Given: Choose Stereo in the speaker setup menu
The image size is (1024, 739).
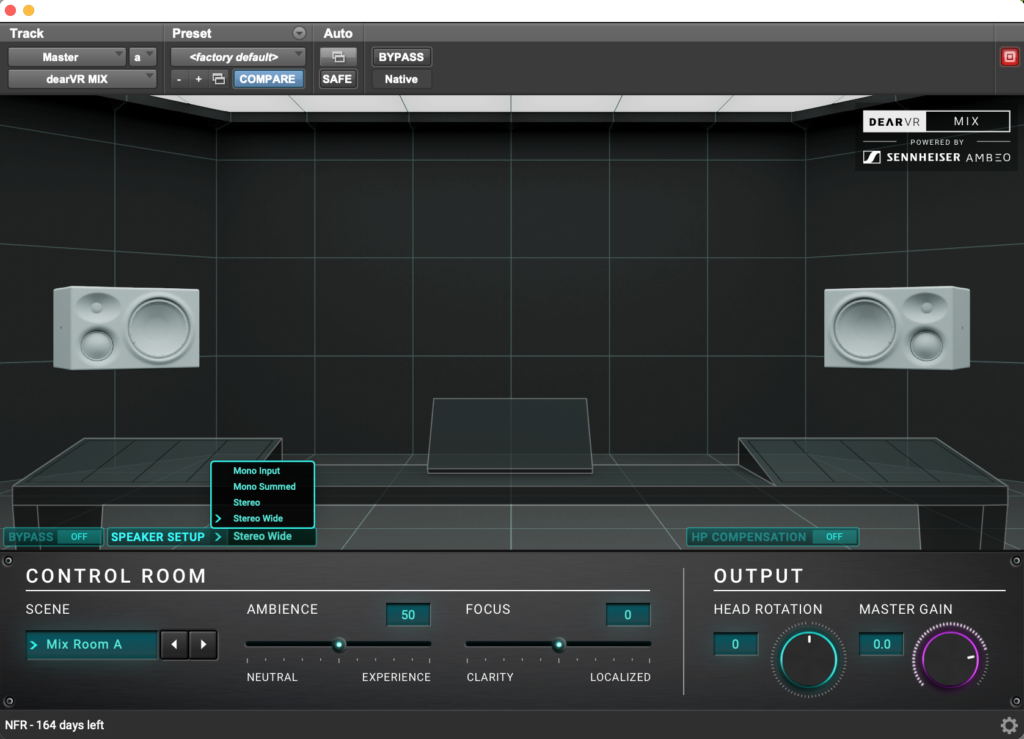Looking at the screenshot, I should [x=247, y=503].
